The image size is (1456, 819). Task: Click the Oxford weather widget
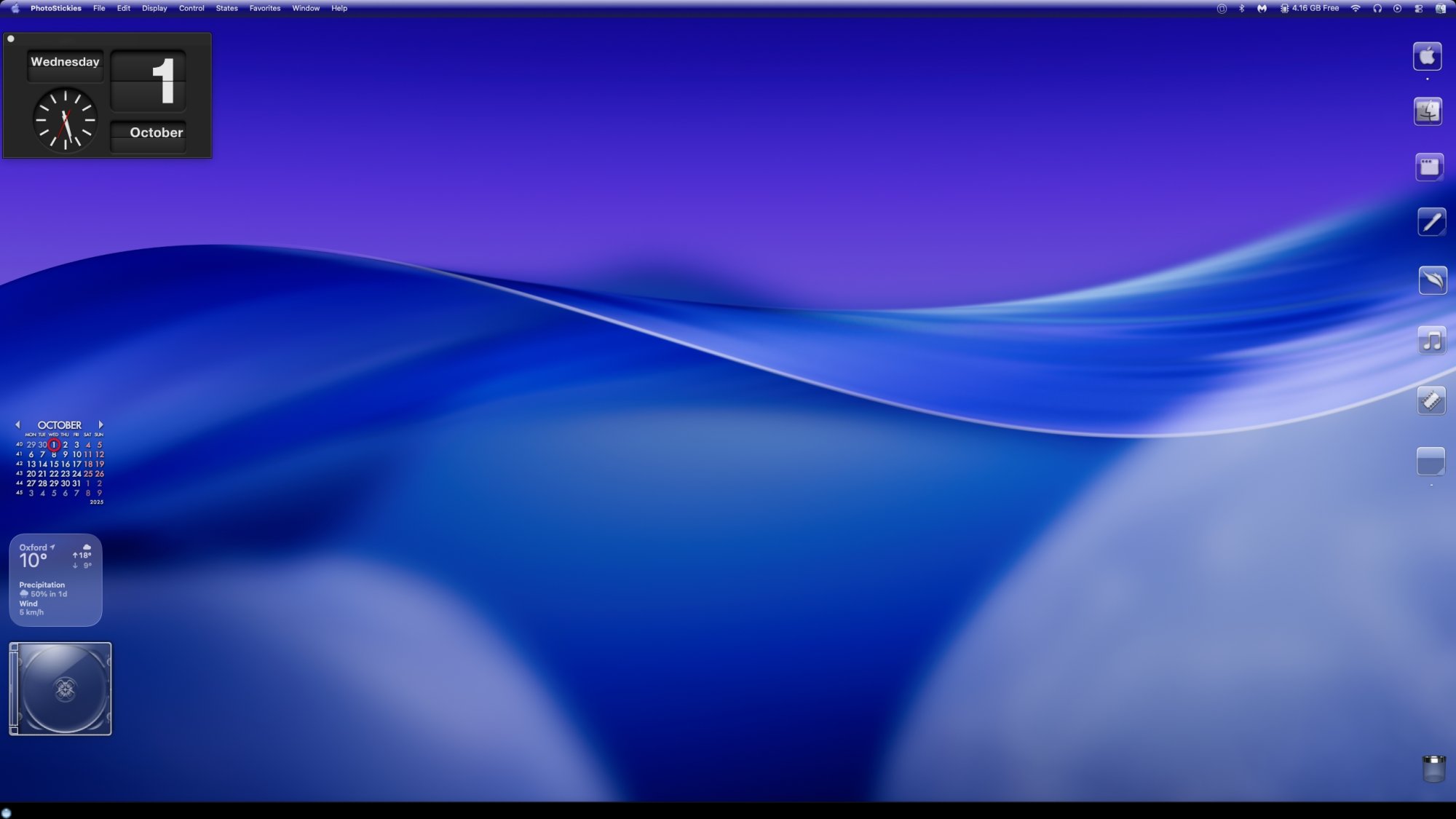pyautogui.click(x=55, y=579)
